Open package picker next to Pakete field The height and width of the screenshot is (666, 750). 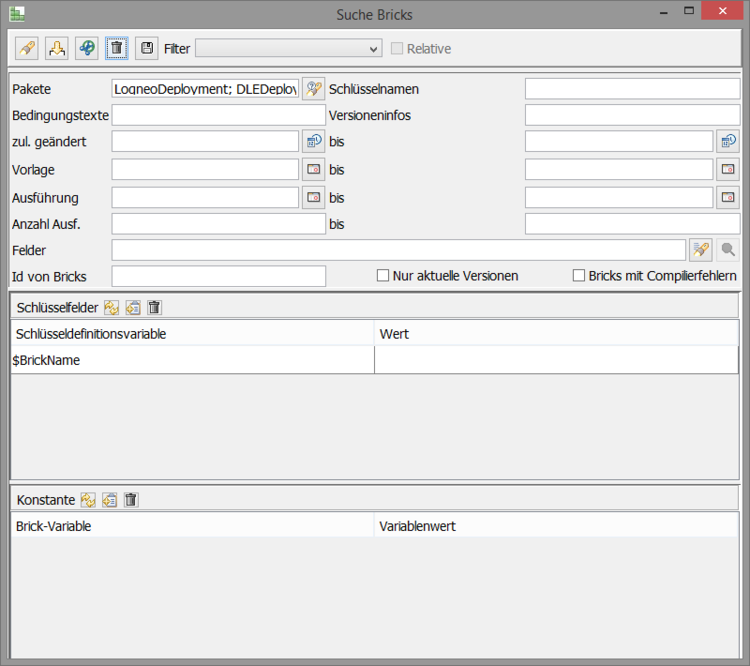point(314,89)
